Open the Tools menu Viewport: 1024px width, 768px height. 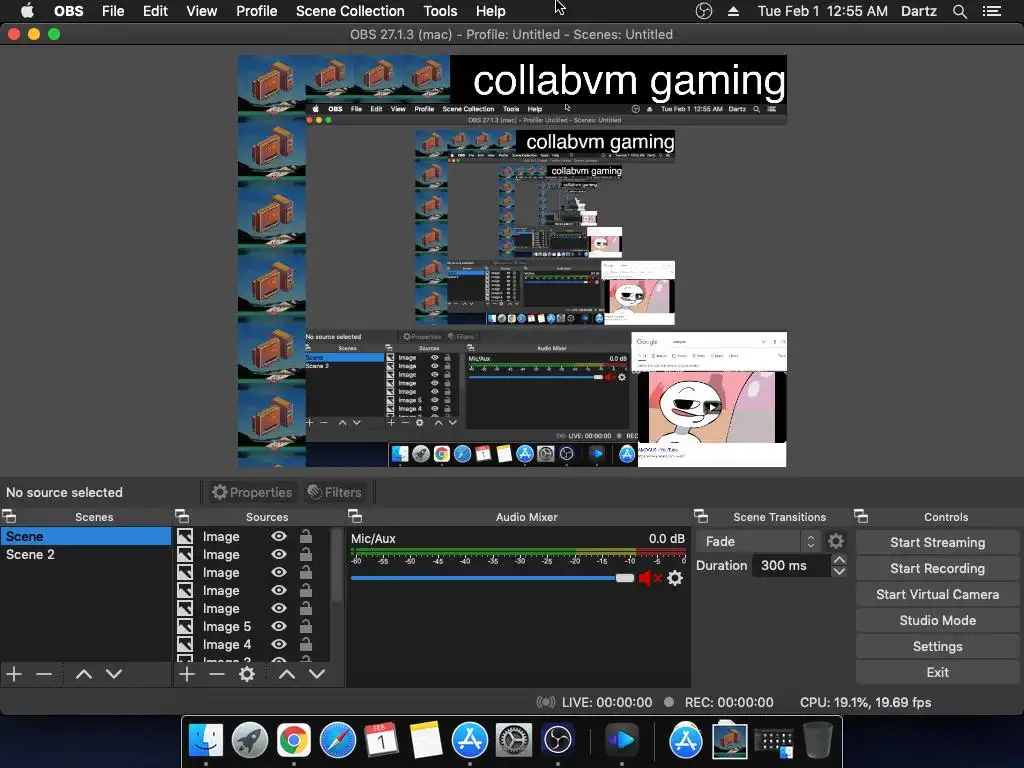point(440,11)
